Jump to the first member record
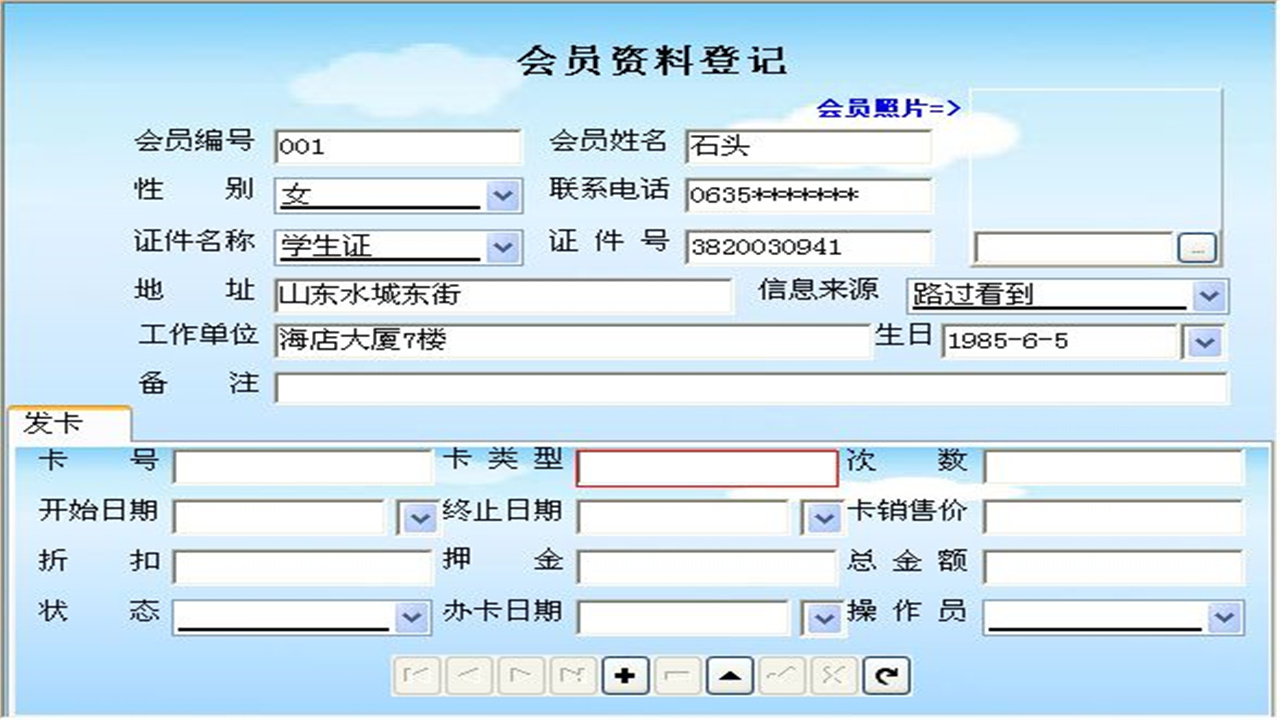The image size is (1280, 720). 419,675
